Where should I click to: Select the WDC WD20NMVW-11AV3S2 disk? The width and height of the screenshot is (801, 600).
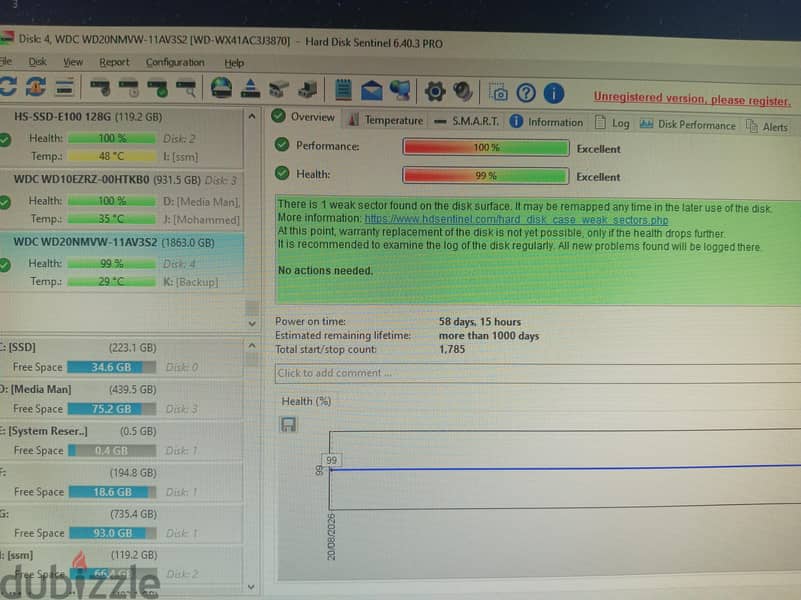pyautogui.click(x=122, y=262)
